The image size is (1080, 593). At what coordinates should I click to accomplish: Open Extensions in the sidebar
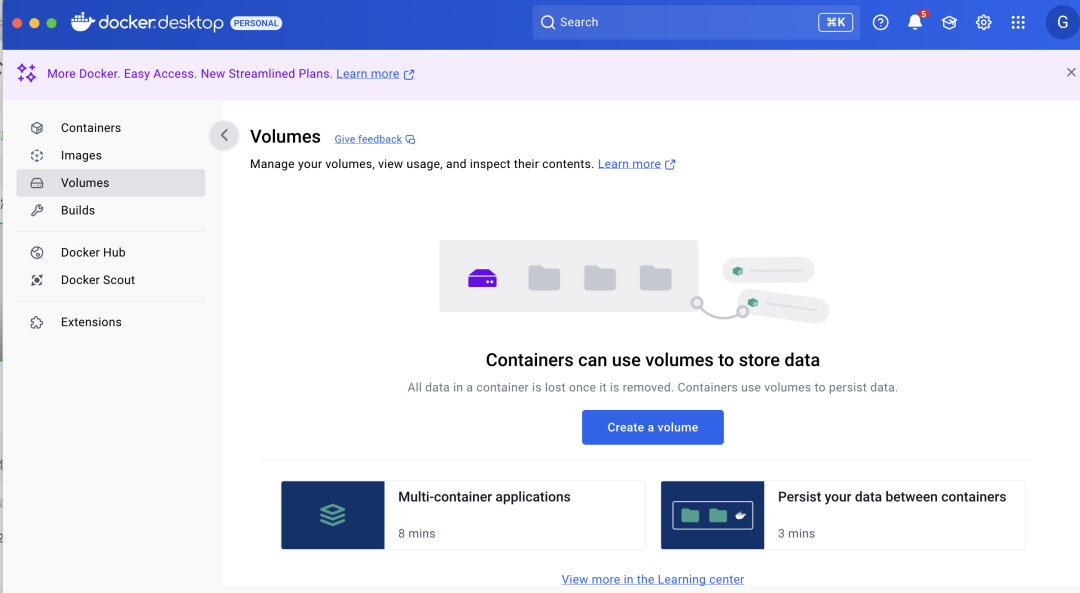point(110,322)
